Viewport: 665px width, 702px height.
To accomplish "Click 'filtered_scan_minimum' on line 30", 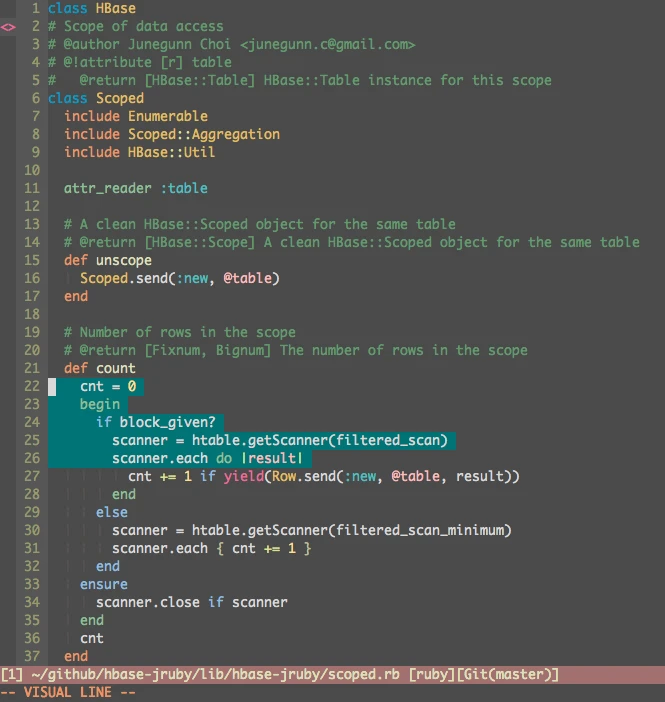I will point(420,531).
